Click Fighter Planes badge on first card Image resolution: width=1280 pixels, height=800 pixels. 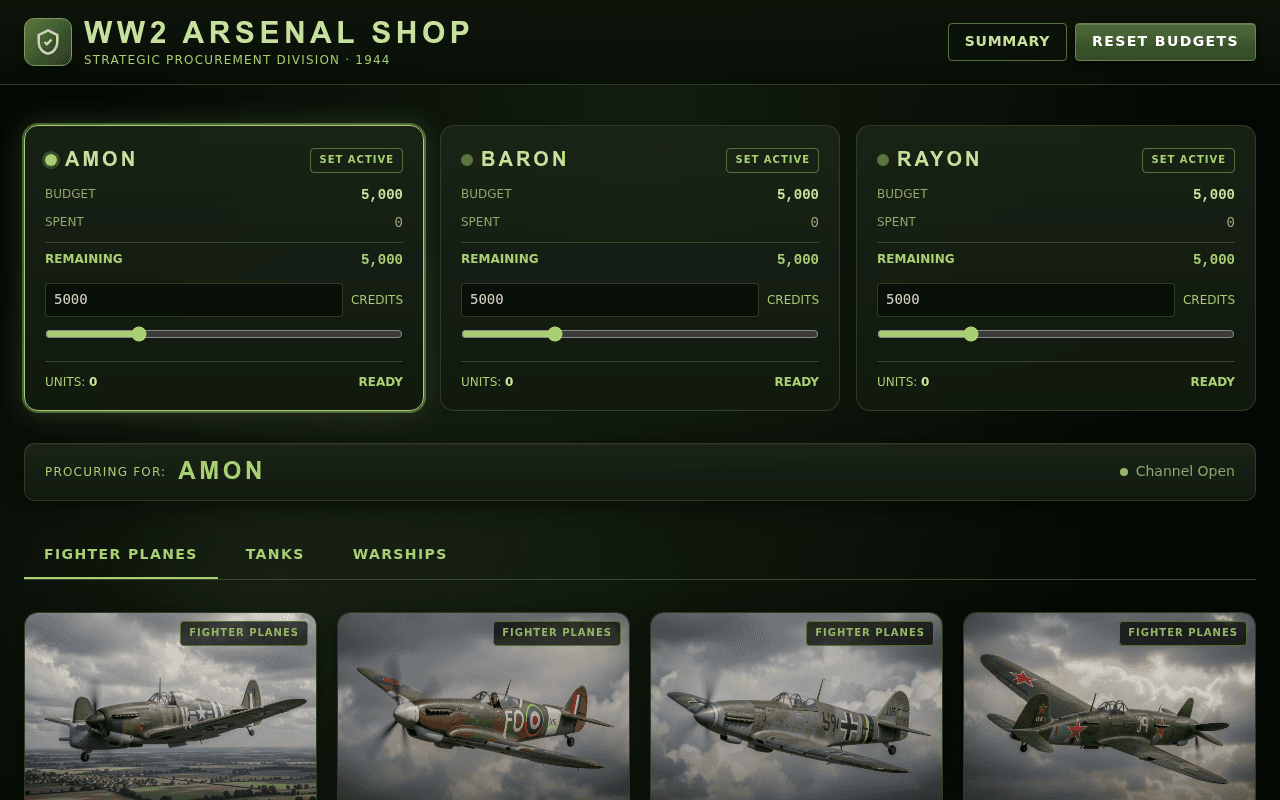(244, 633)
